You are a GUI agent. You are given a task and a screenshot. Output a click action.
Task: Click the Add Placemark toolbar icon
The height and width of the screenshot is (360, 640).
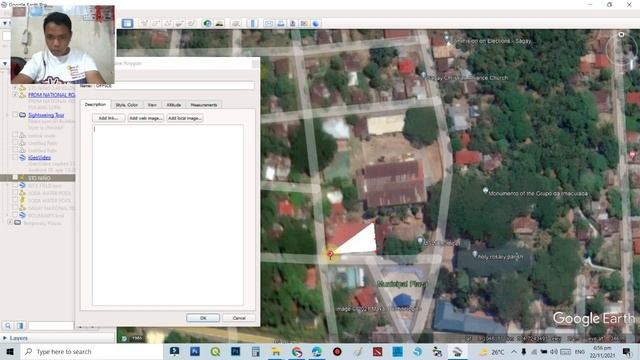(144, 23)
